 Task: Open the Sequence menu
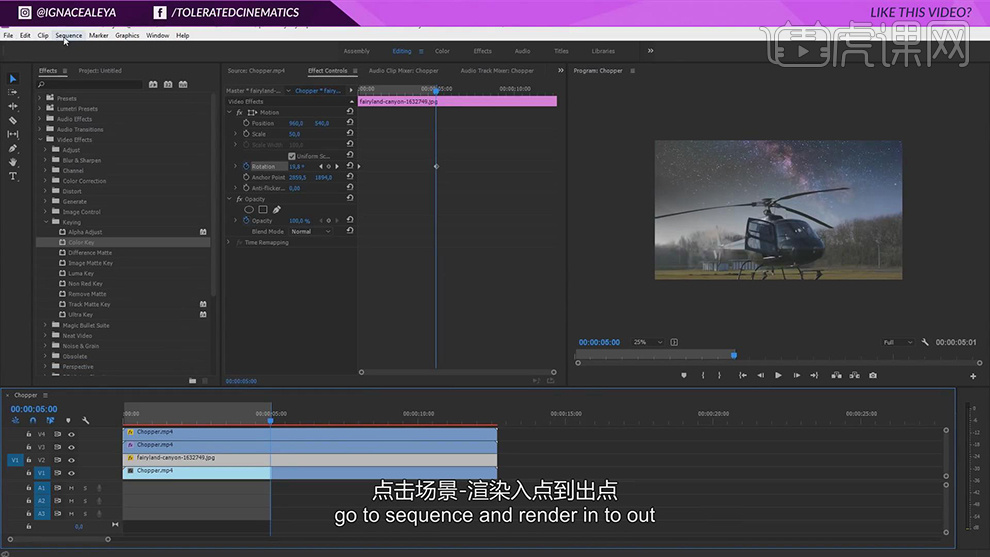68,35
